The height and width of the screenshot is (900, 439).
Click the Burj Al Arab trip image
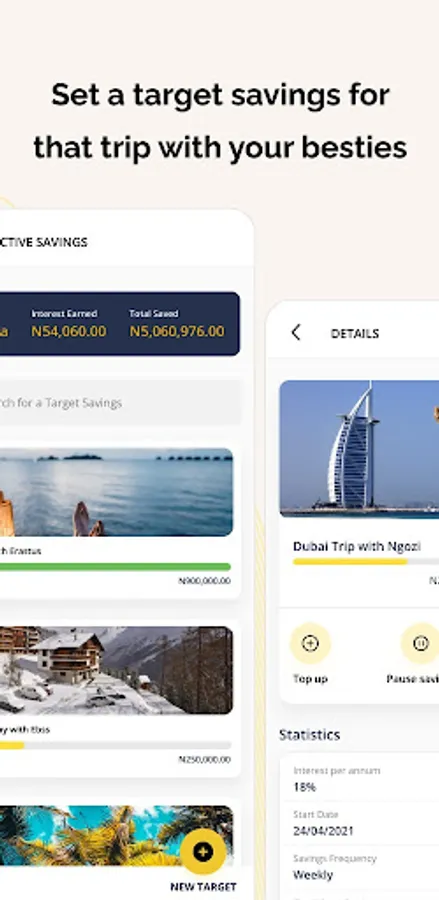pyautogui.click(x=359, y=449)
